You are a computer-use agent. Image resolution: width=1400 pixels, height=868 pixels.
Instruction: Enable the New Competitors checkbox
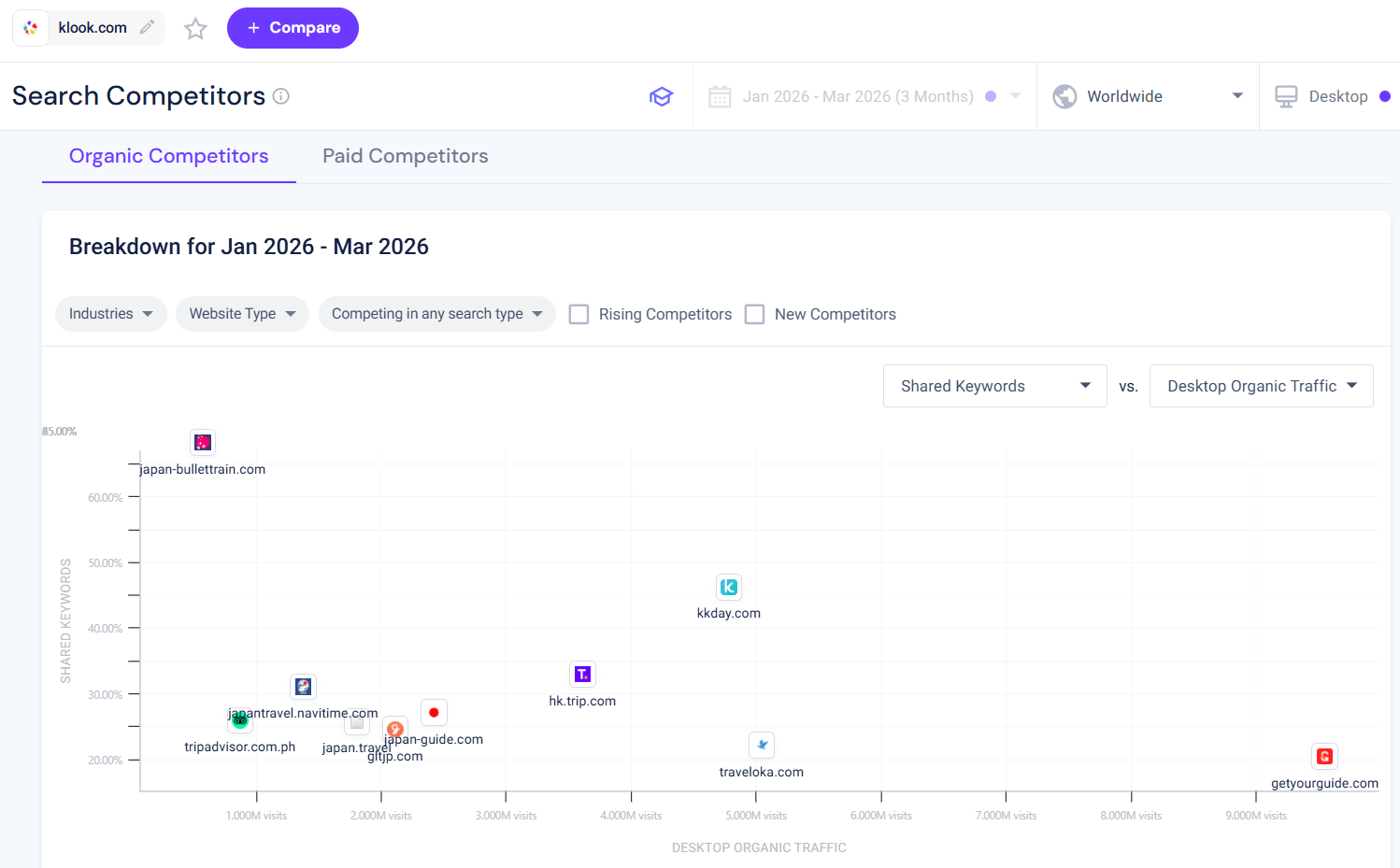(755, 314)
